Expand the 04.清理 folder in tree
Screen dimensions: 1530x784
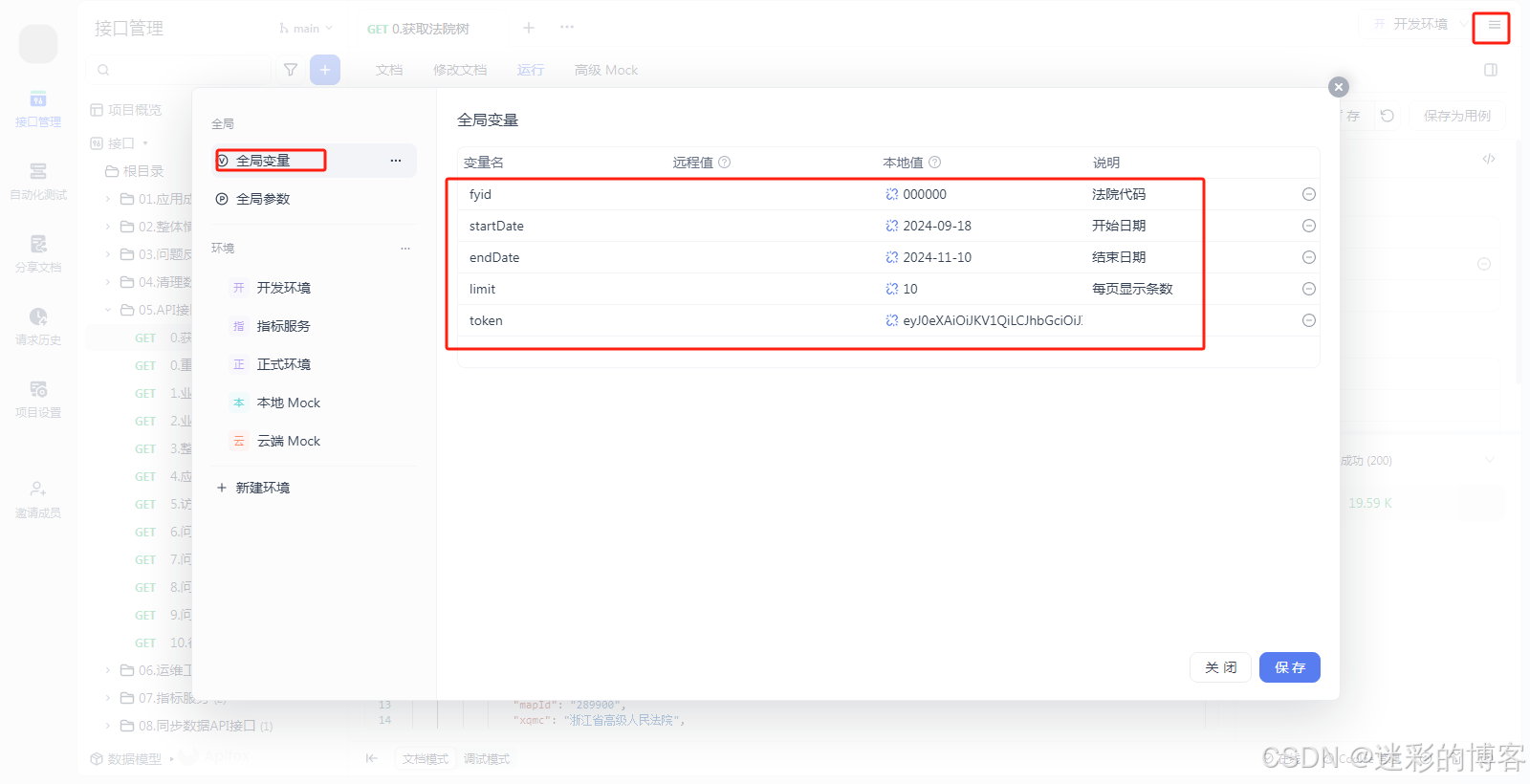[x=107, y=282]
